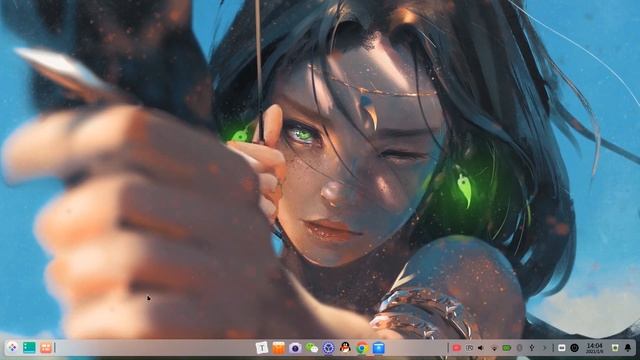
Task: Open the USB device tray icon
Action: (x=532, y=348)
